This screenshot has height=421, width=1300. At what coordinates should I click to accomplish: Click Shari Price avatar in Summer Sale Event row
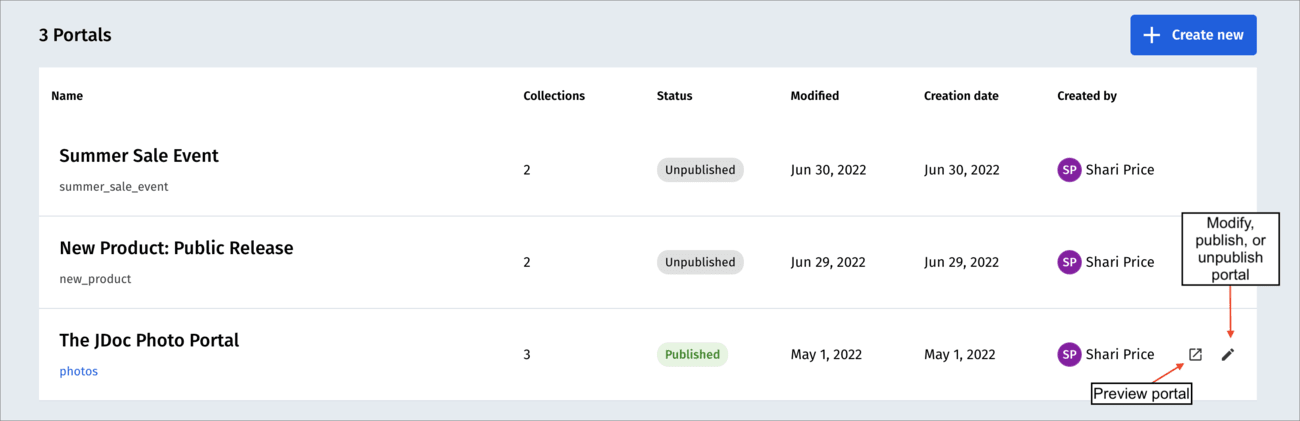pyautogui.click(x=1069, y=170)
